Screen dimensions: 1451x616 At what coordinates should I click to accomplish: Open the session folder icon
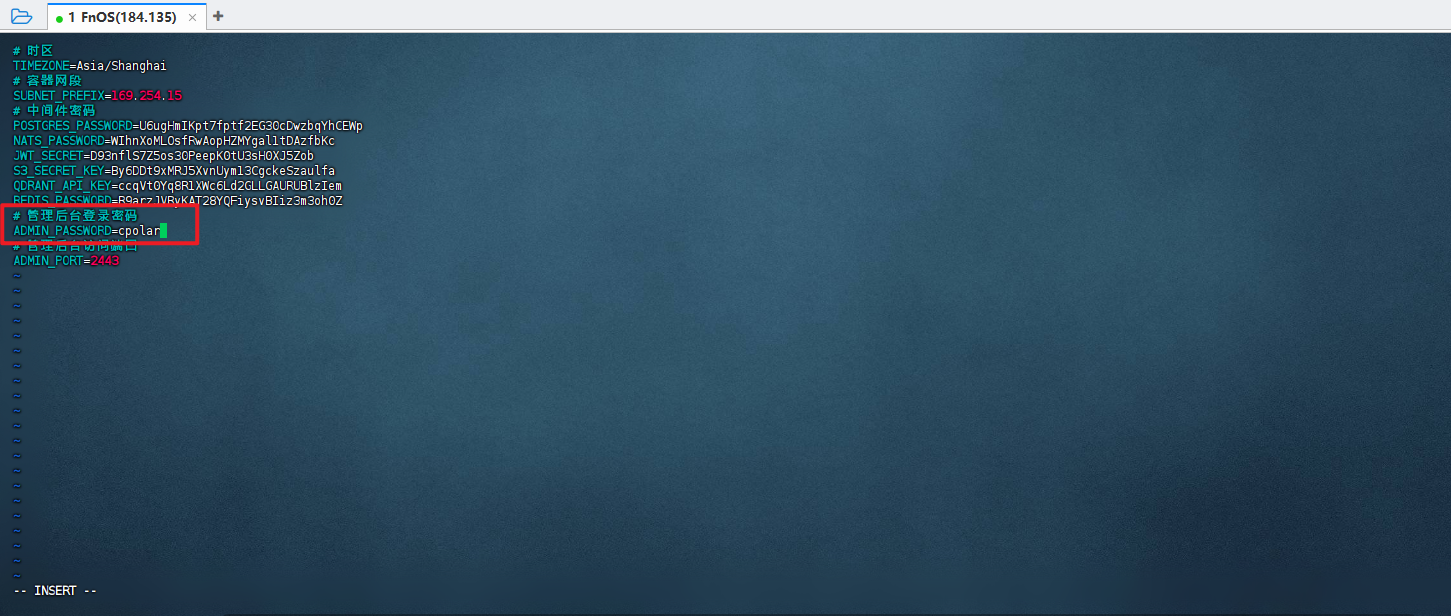21,16
